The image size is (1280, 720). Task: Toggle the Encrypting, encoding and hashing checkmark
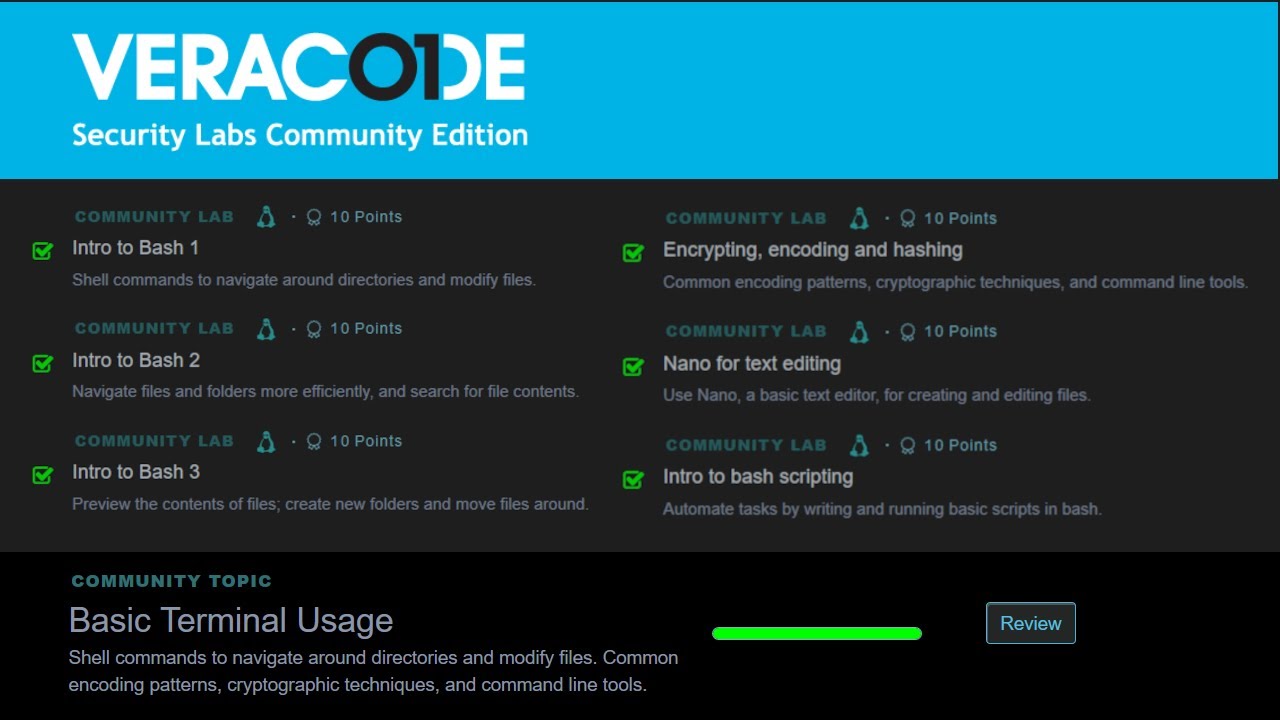(633, 252)
